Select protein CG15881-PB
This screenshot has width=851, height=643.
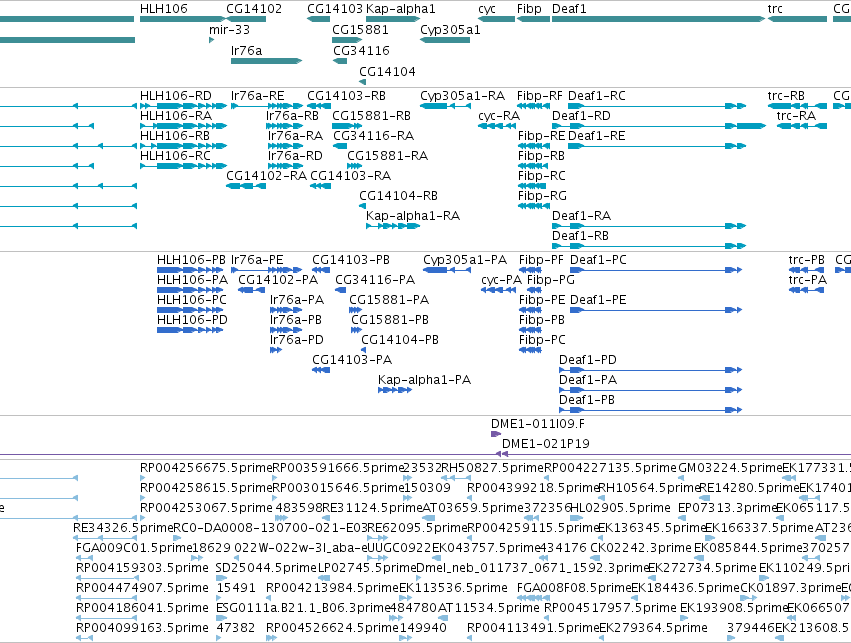(x=357, y=330)
